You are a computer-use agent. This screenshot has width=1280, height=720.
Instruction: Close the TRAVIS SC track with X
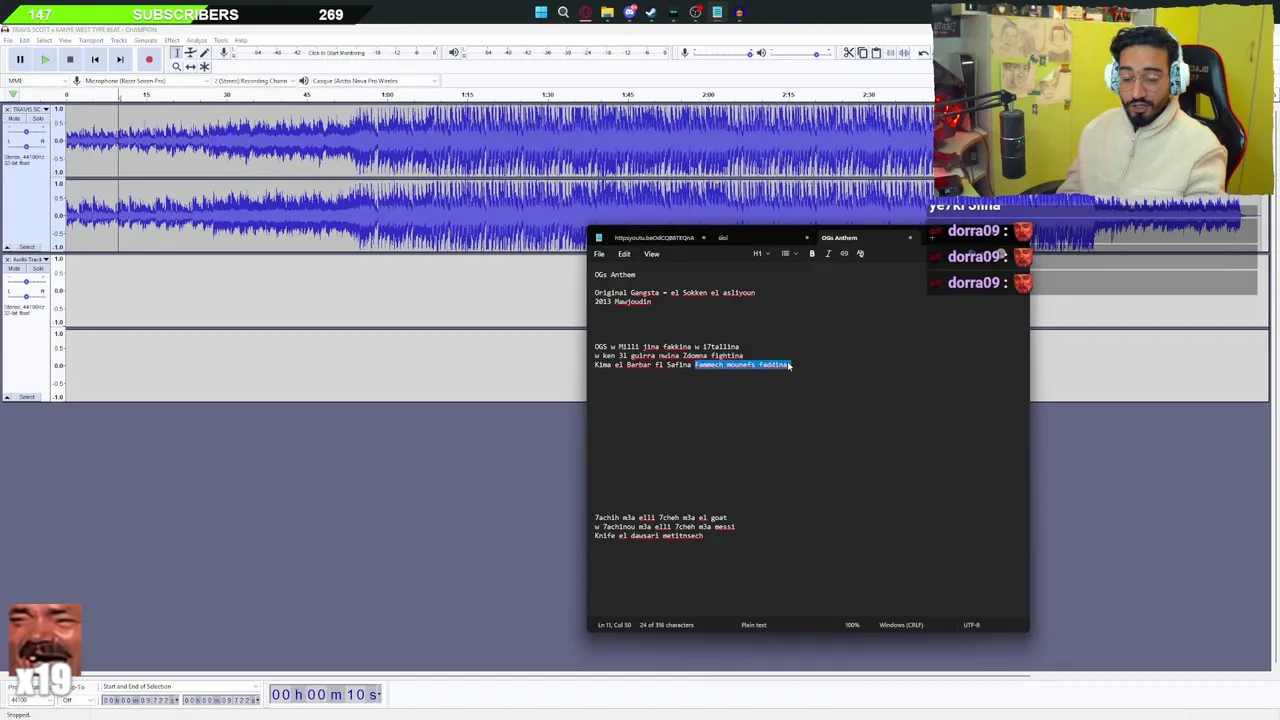tap(7, 109)
